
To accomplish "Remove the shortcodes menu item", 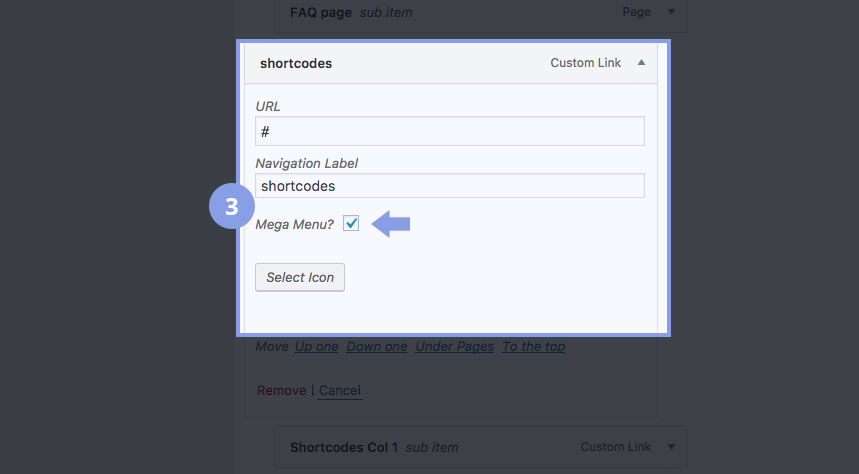I will (x=281, y=390).
